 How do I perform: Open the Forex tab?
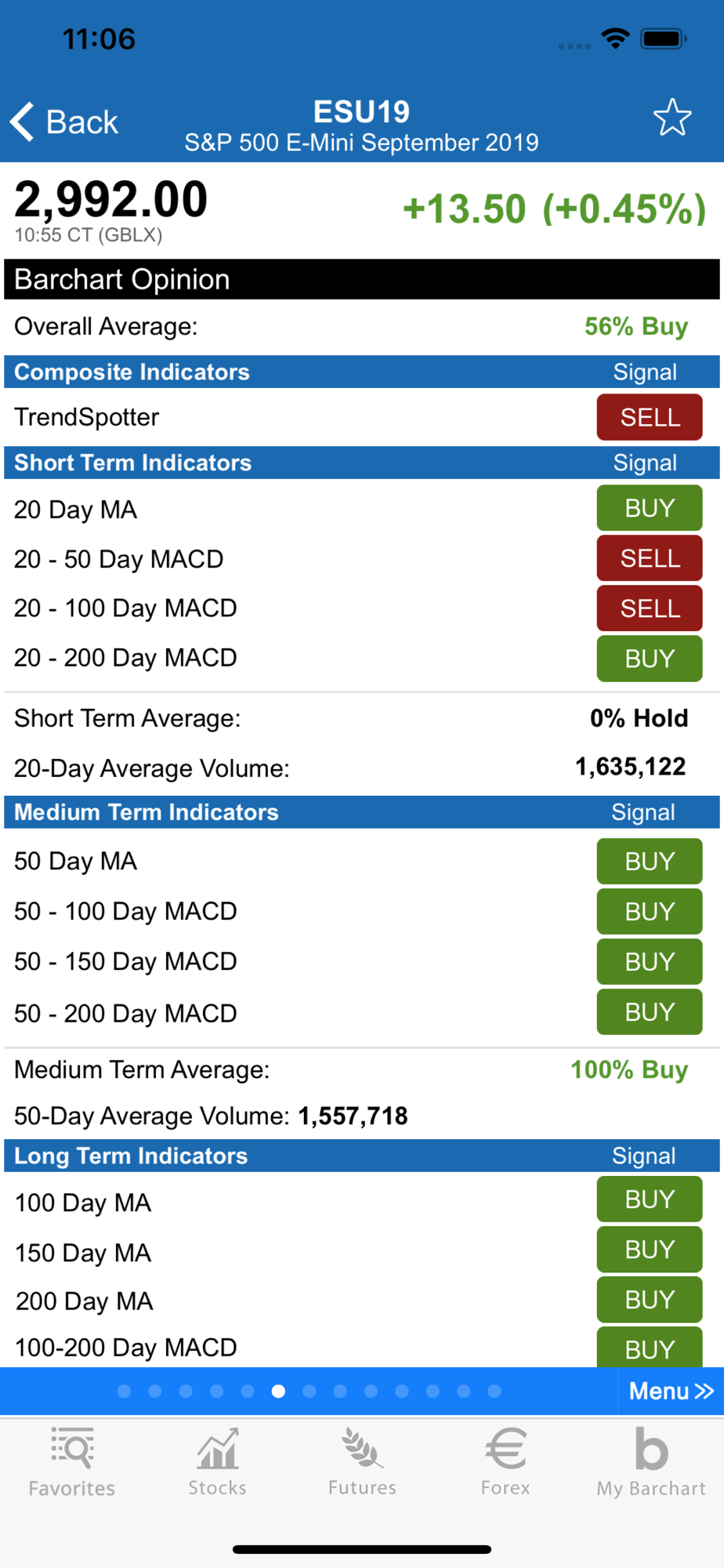(505, 1463)
